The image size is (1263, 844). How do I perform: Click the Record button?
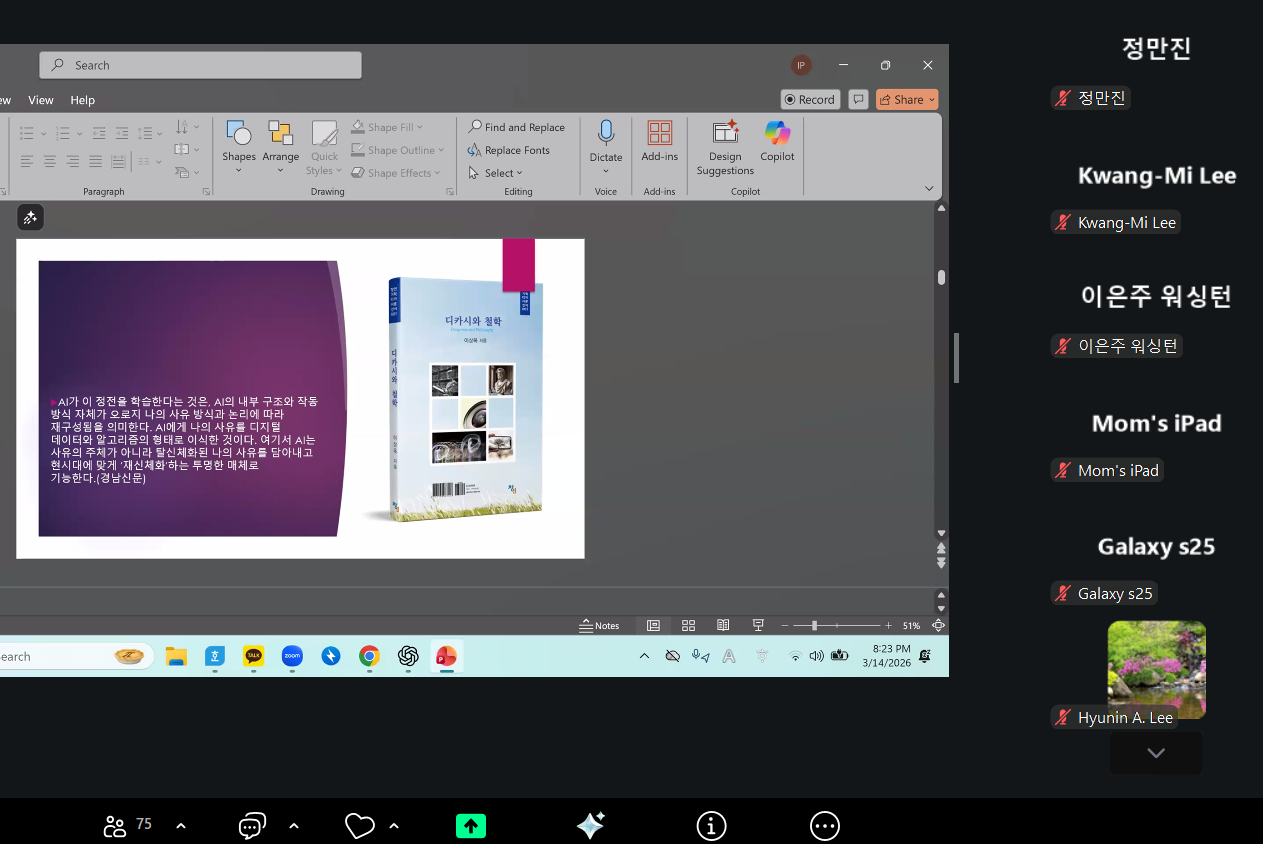(810, 99)
